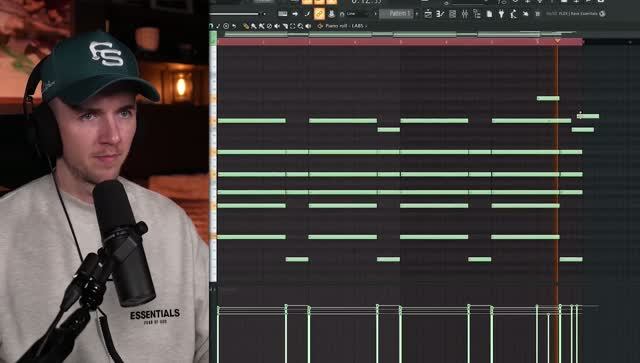The image size is (640, 363).
Task: Click the orange playhead marker on timeline
Action: click(557, 41)
